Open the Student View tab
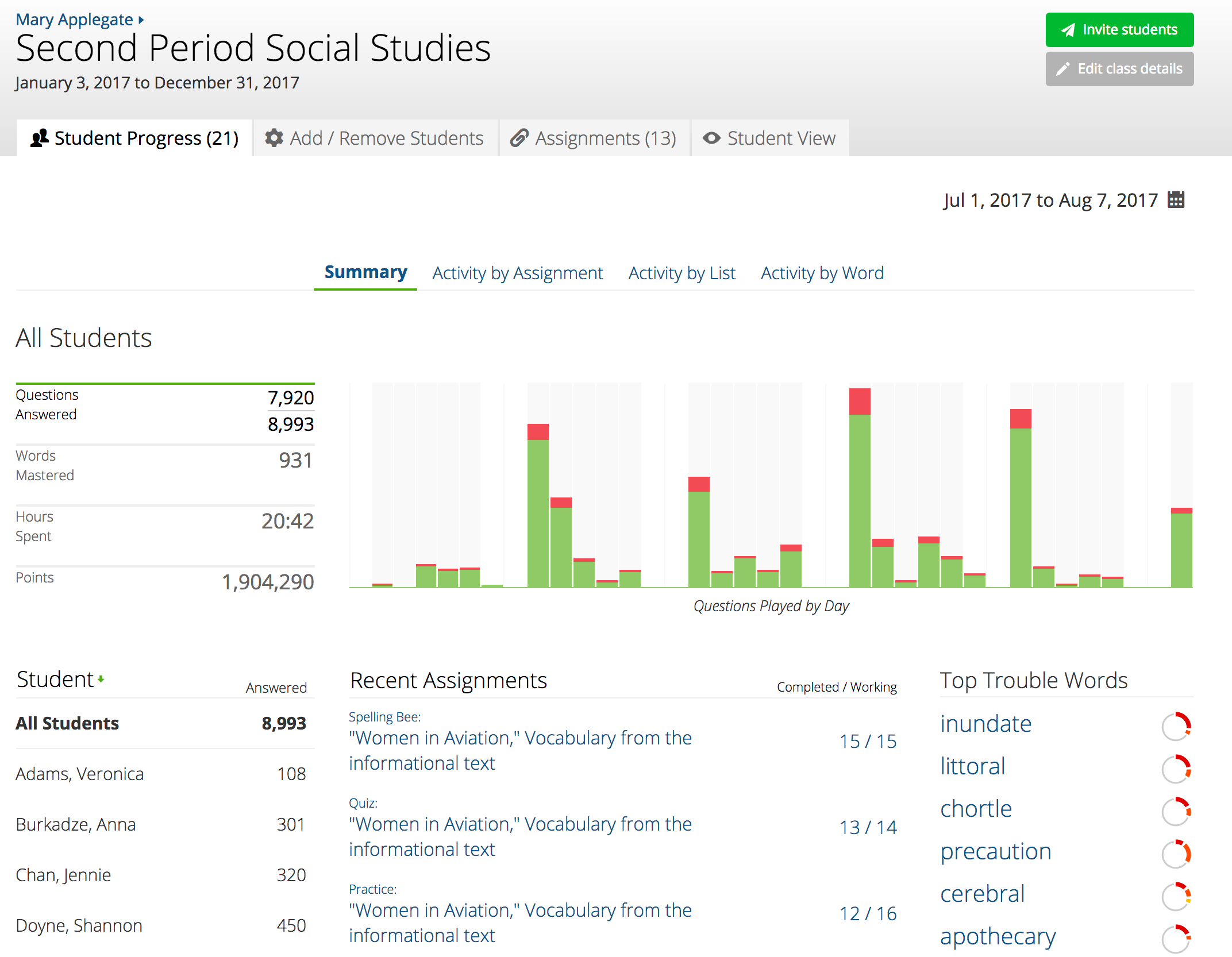1232x957 pixels. [770, 138]
